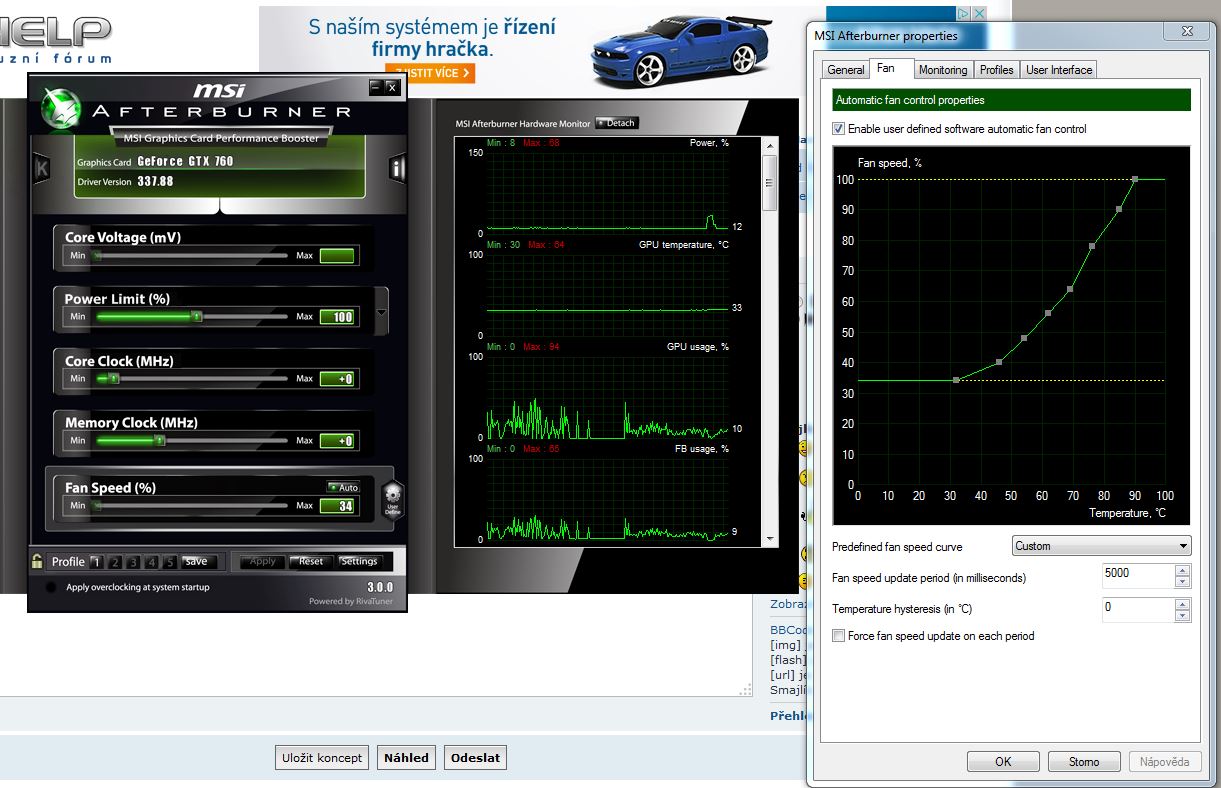This screenshot has width=1221, height=788.
Task: Click the lowest fan curve node at 34%
Action: pyautogui.click(x=956, y=380)
